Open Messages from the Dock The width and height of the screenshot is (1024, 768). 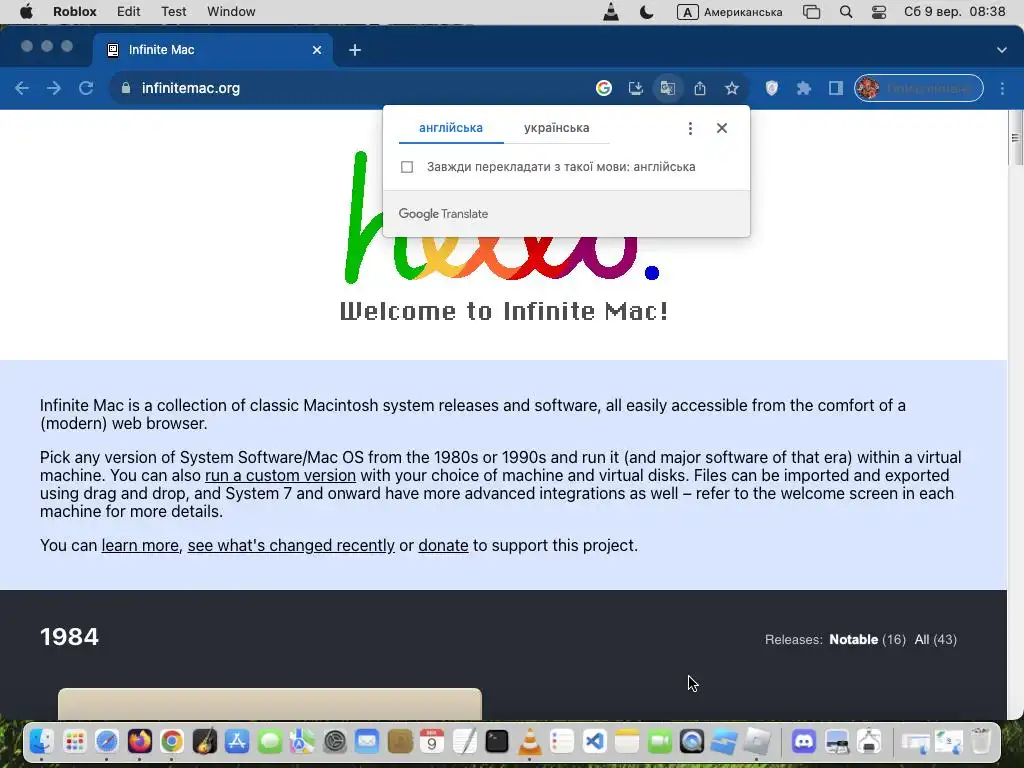[x=269, y=742]
